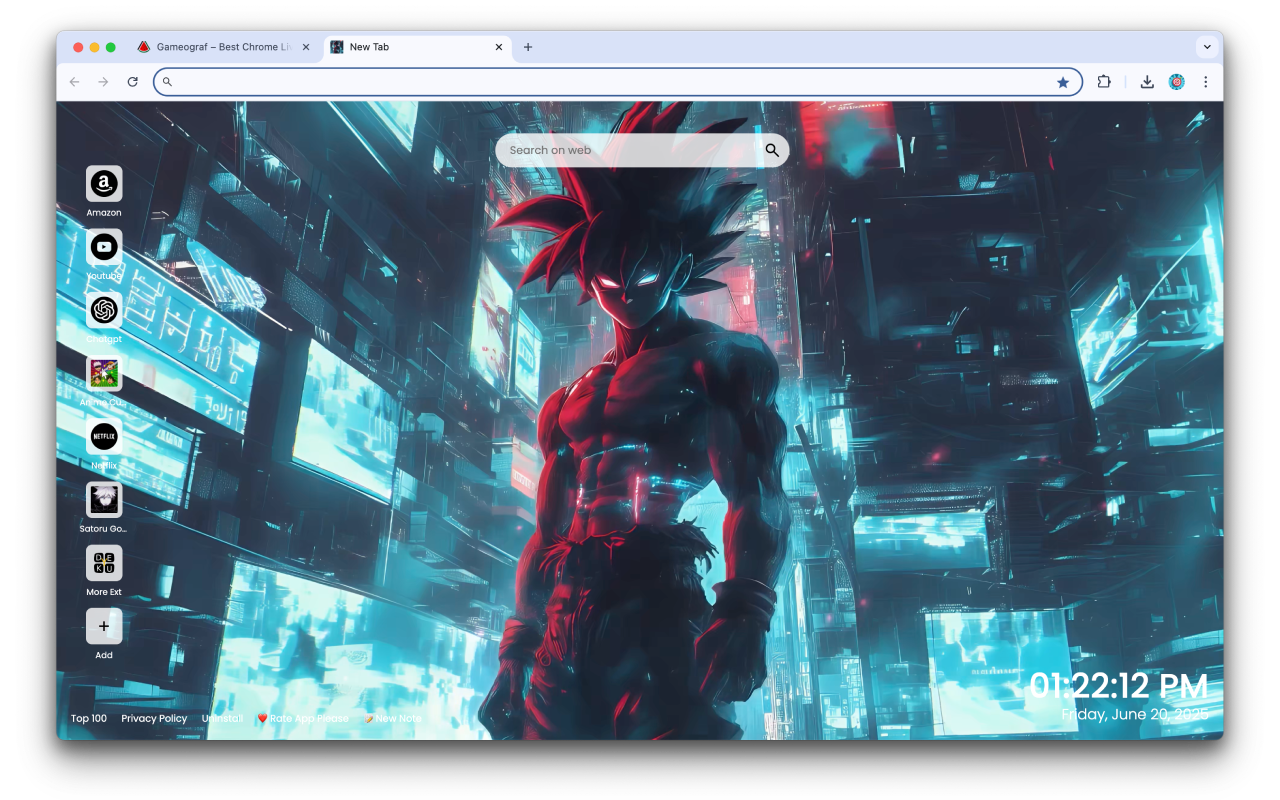Open the Anime Cu... shortcut icon
The height and width of the screenshot is (800, 1280).
click(104, 374)
